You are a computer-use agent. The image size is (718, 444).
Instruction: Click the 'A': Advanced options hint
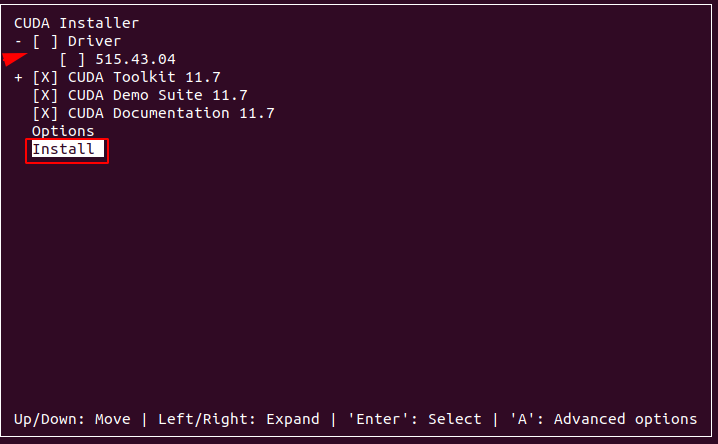(x=604, y=419)
